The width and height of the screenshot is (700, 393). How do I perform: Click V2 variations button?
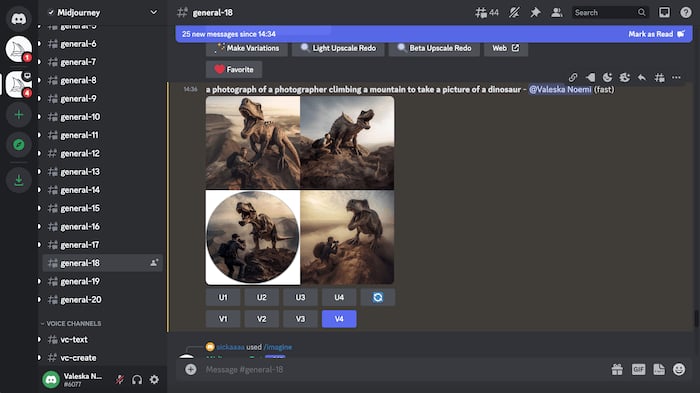click(262, 319)
